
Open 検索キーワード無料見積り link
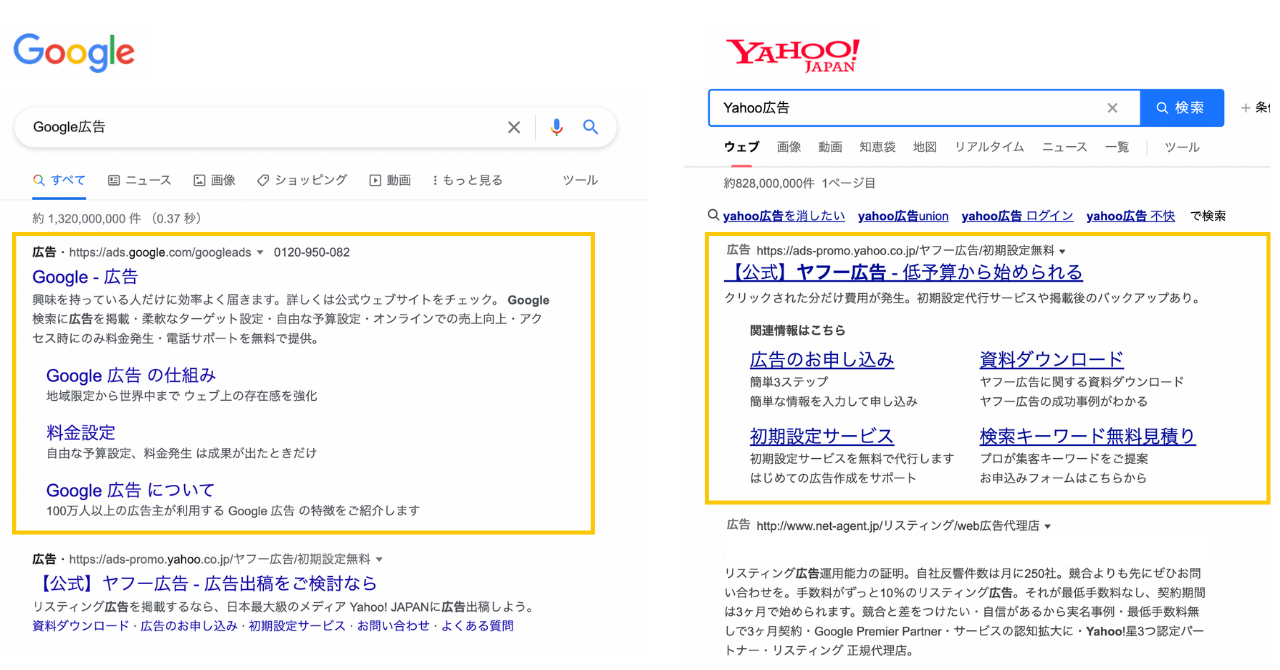1088,436
